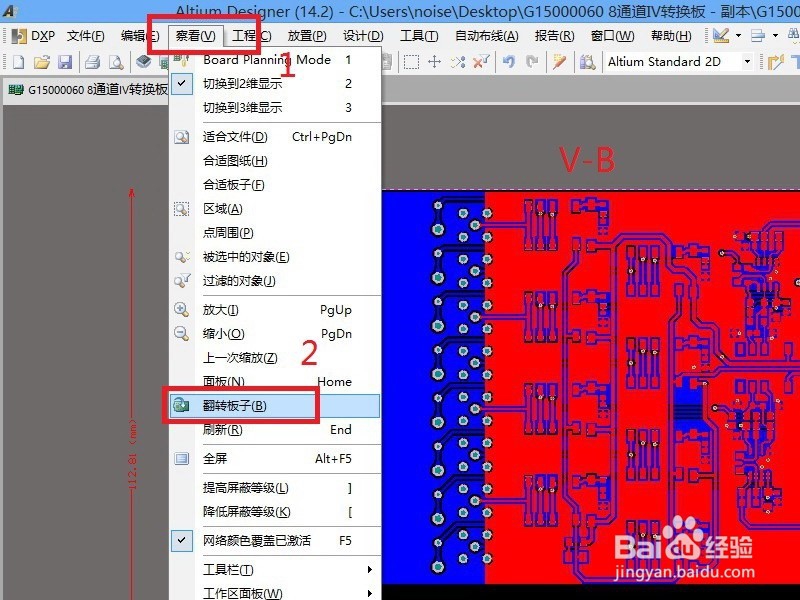Open the 工程(C) menu

[252, 36]
